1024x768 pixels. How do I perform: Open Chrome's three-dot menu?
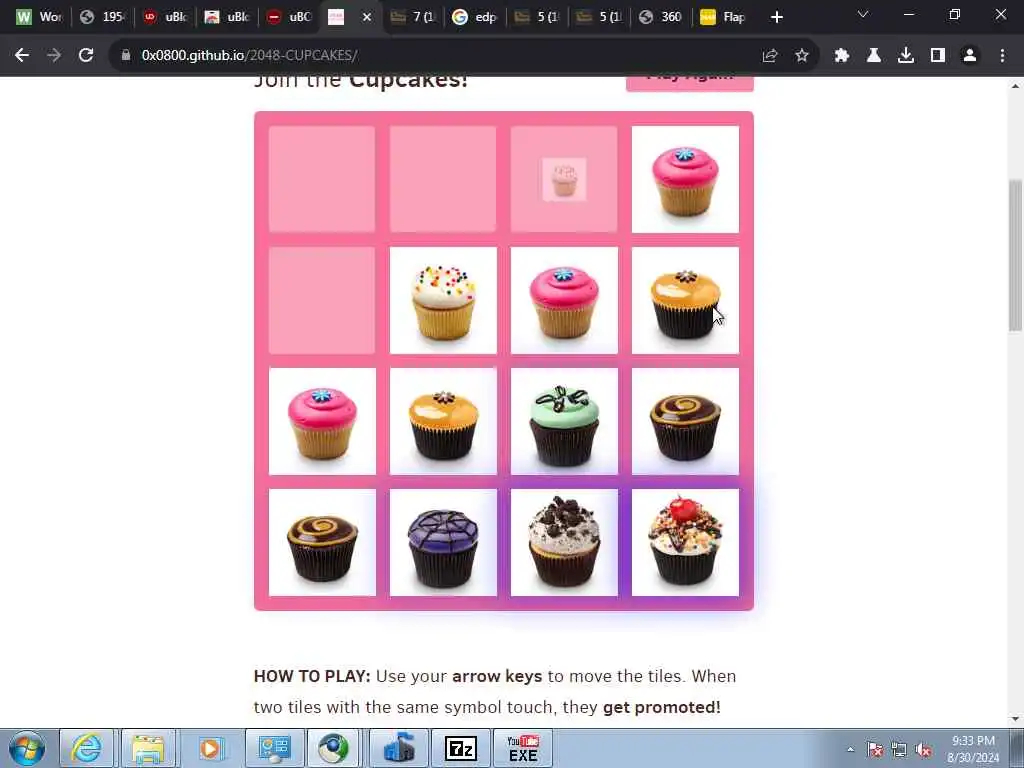pyautogui.click(x=1002, y=56)
